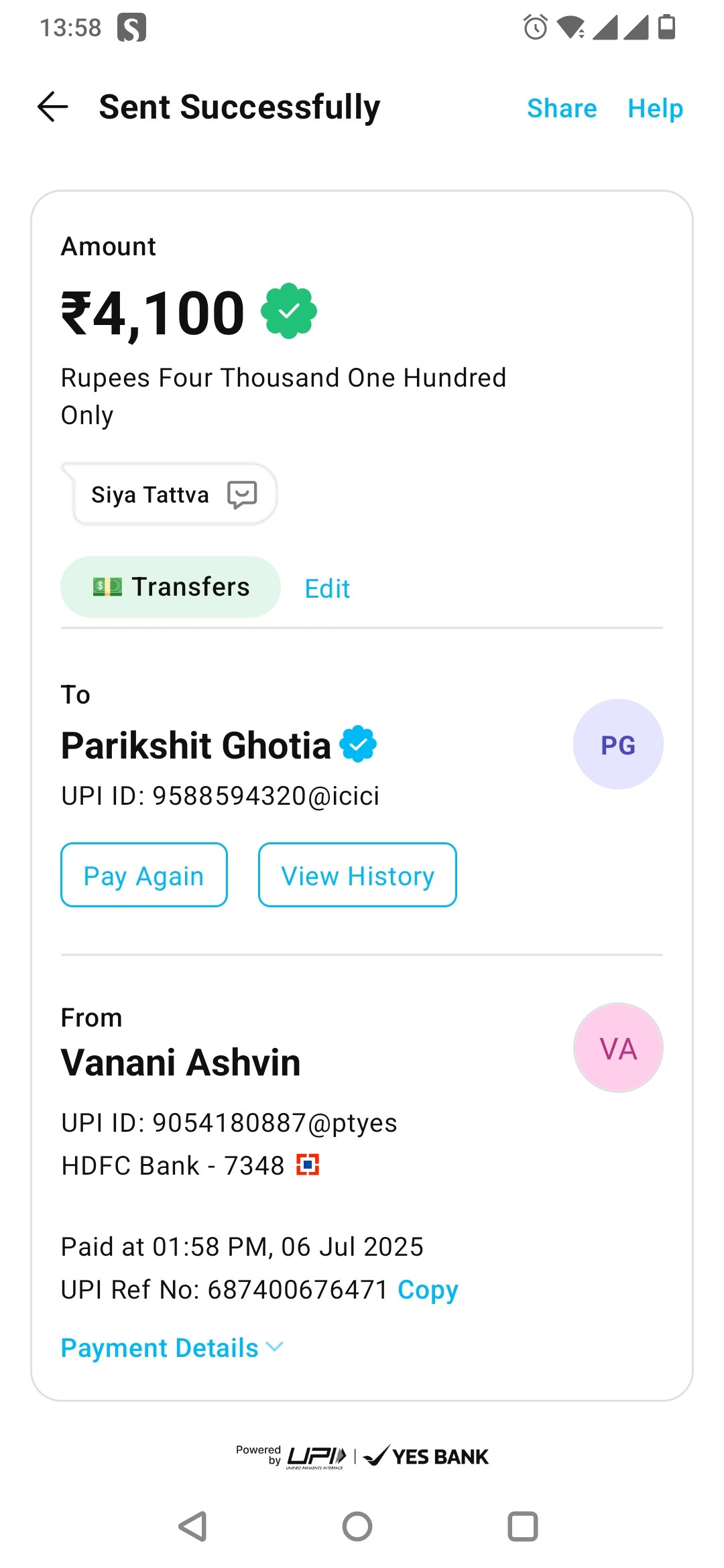The height and width of the screenshot is (1568, 724).
Task: Tap the Siya Tattva note bubble
Action: 170,495
